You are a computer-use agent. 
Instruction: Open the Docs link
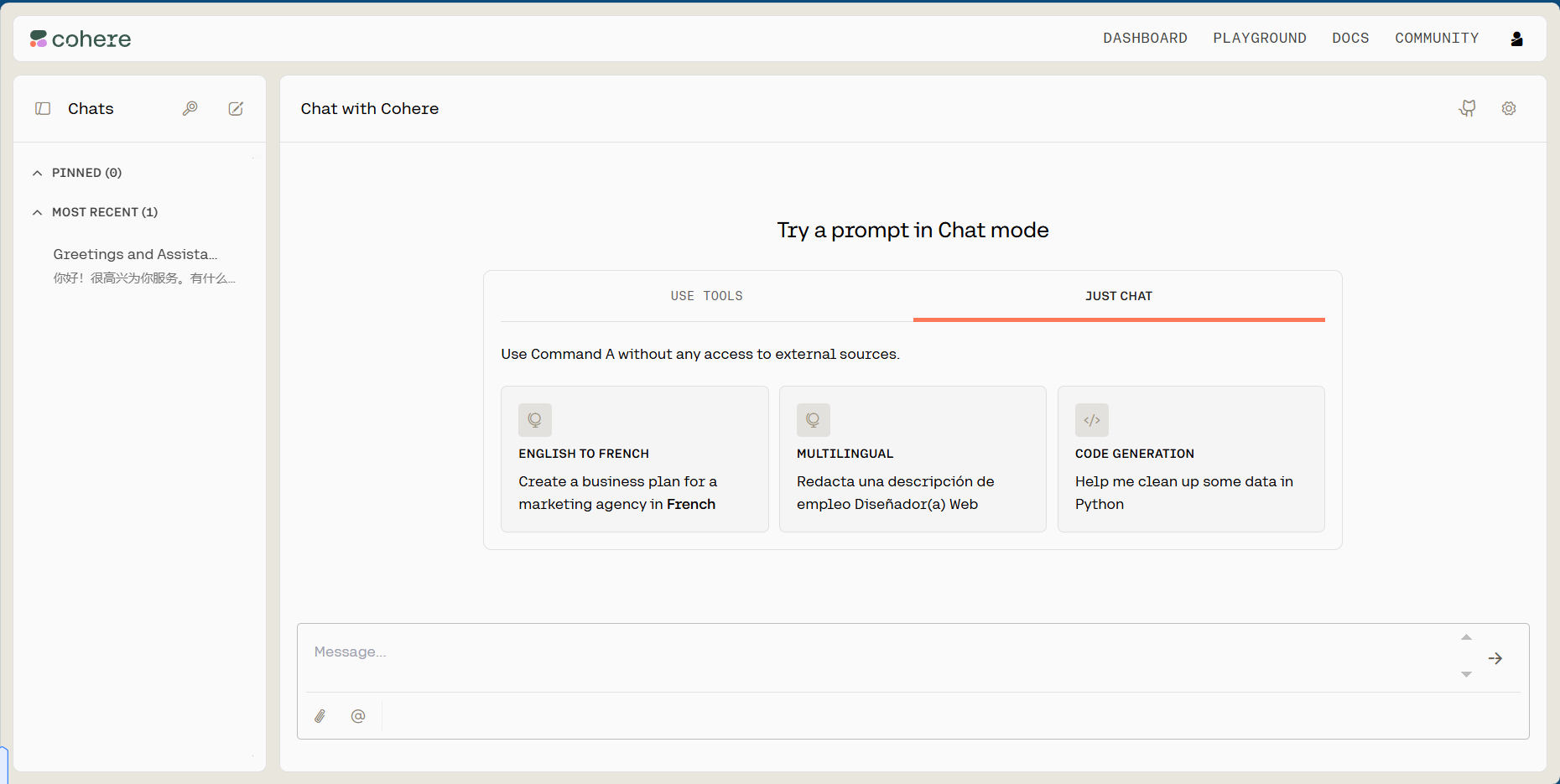1350,39
